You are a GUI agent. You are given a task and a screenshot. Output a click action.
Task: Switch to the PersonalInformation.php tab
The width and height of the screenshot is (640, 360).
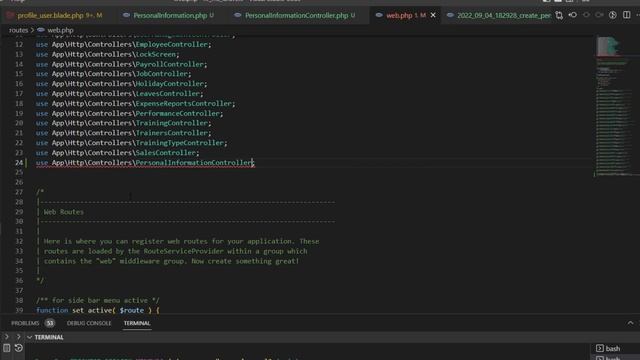point(170,16)
